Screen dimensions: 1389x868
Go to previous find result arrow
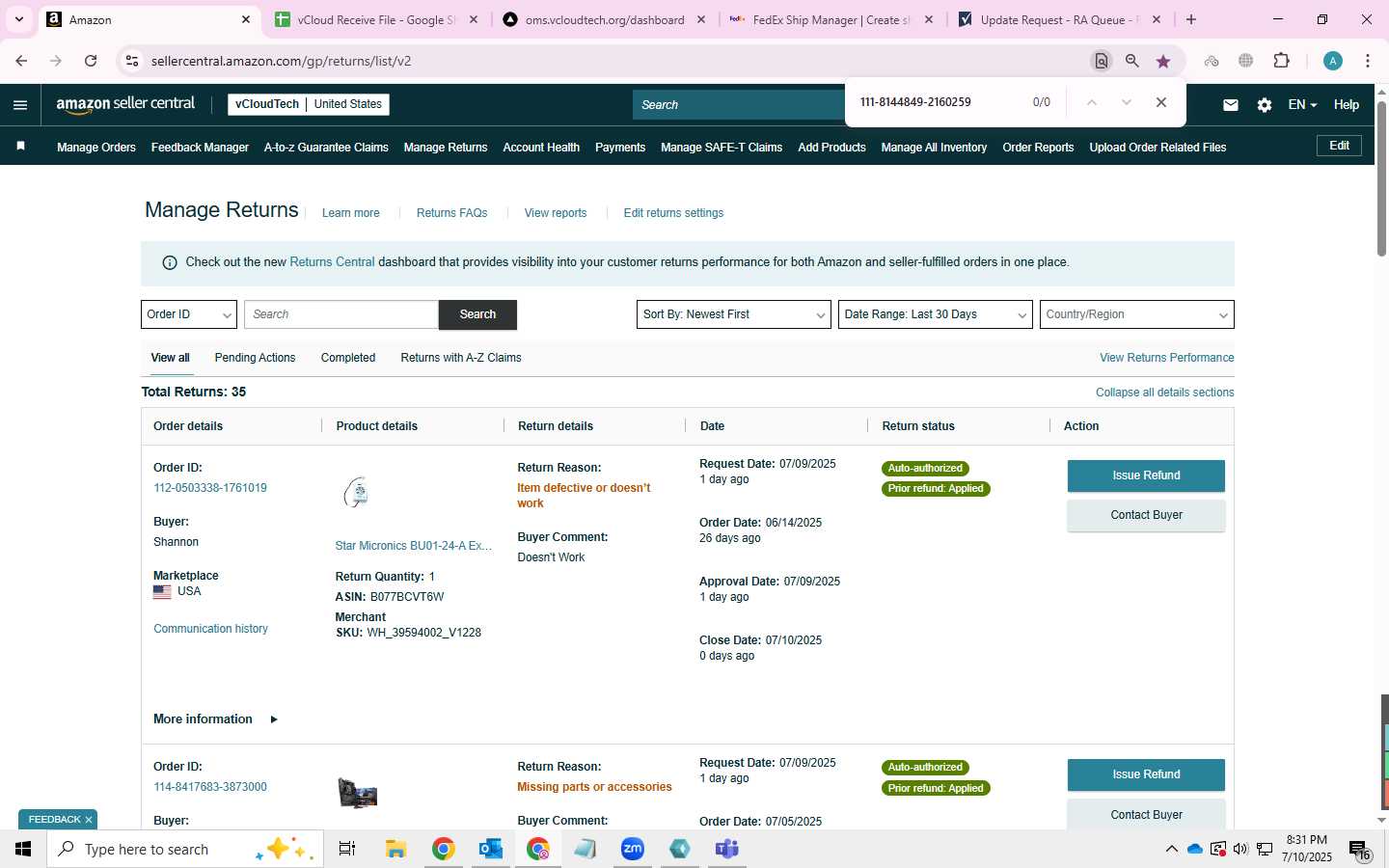[x=1092, y=102]
